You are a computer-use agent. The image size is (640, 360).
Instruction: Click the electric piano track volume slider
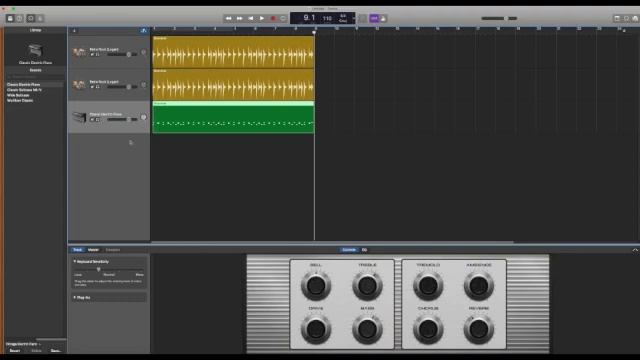[x=122, y=120]
